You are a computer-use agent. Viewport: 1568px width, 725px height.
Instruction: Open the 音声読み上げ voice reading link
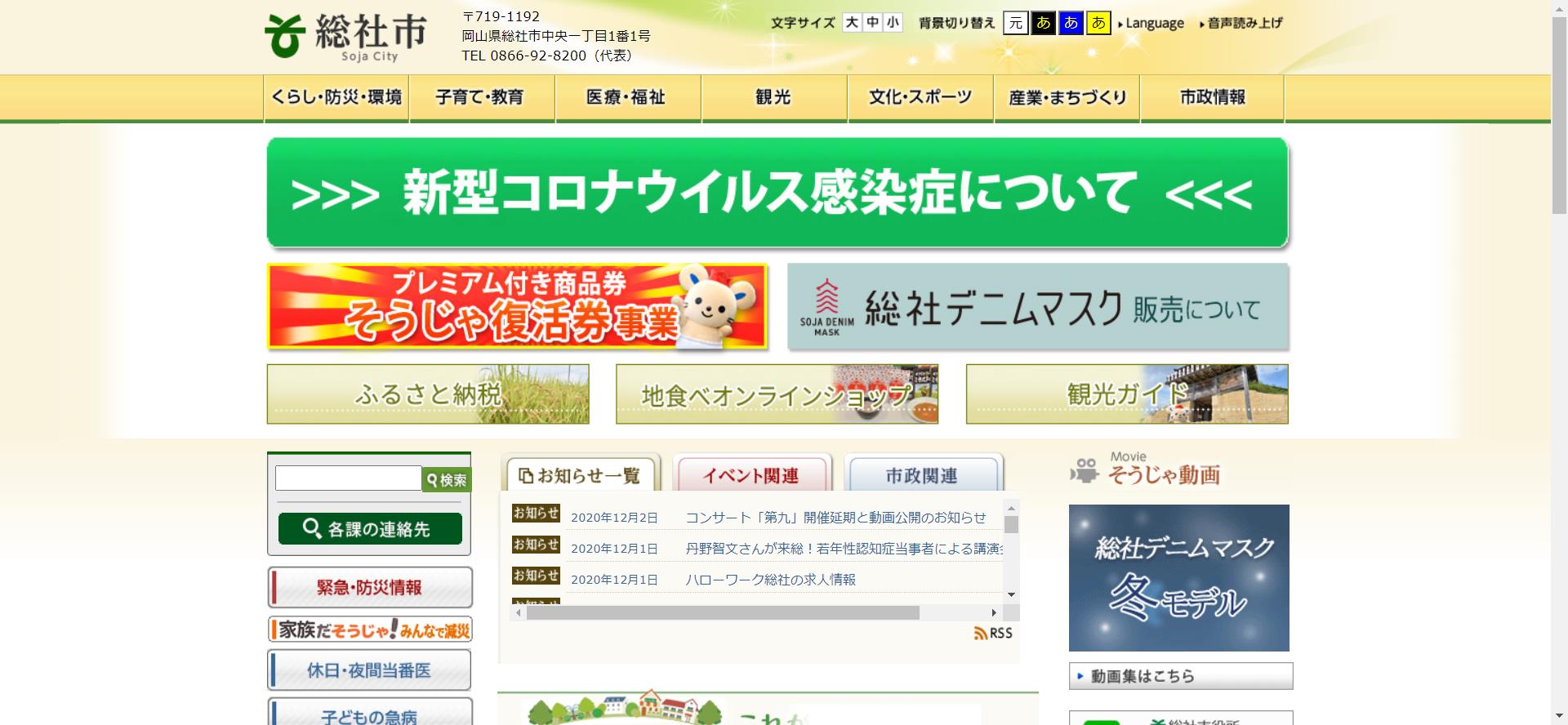click(x=1241, y=24)
